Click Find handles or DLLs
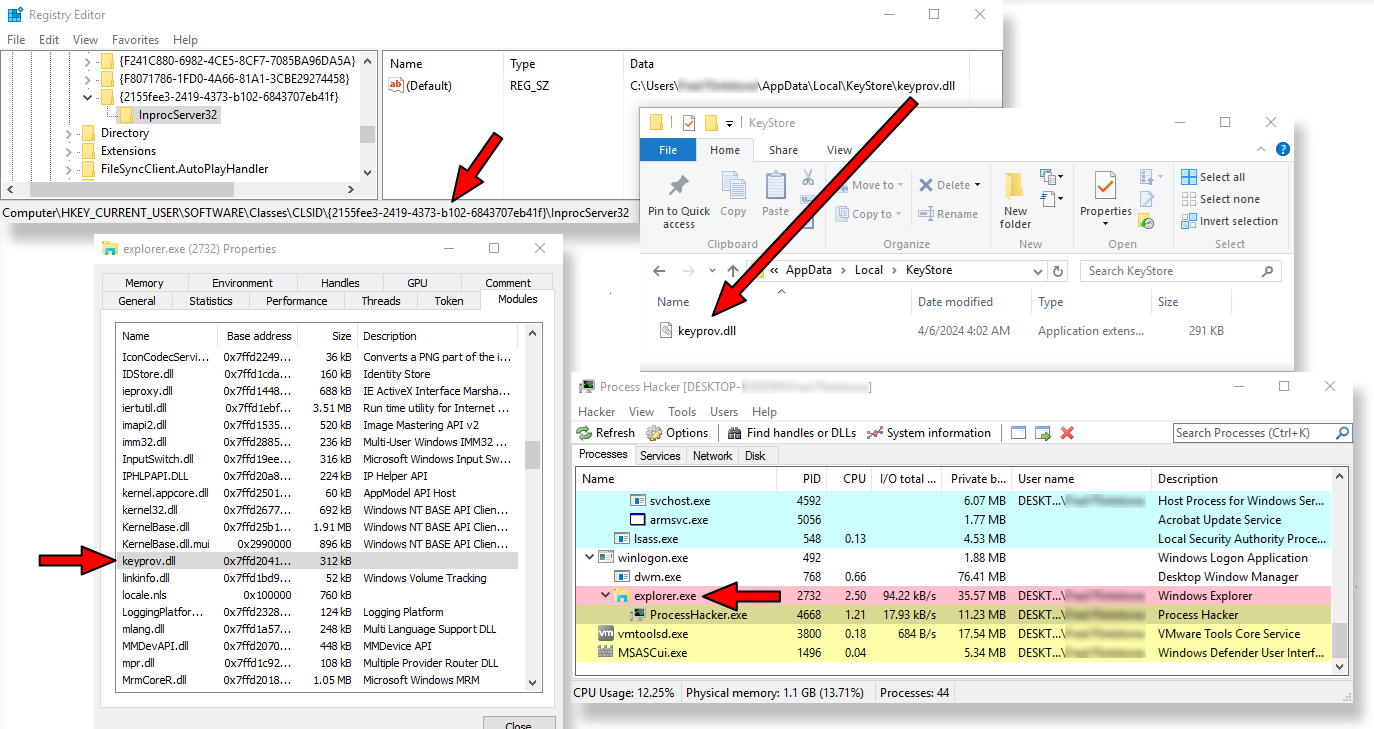The width and height of the screenshot is (1374, 729). pos(792,433)
